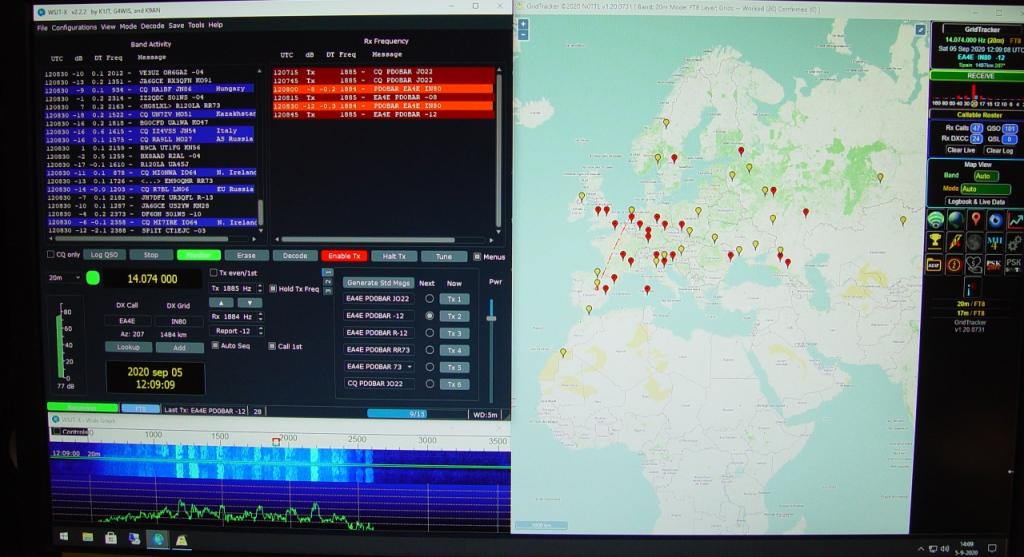Select Next radio button for Tx 6

click(429, 384)
